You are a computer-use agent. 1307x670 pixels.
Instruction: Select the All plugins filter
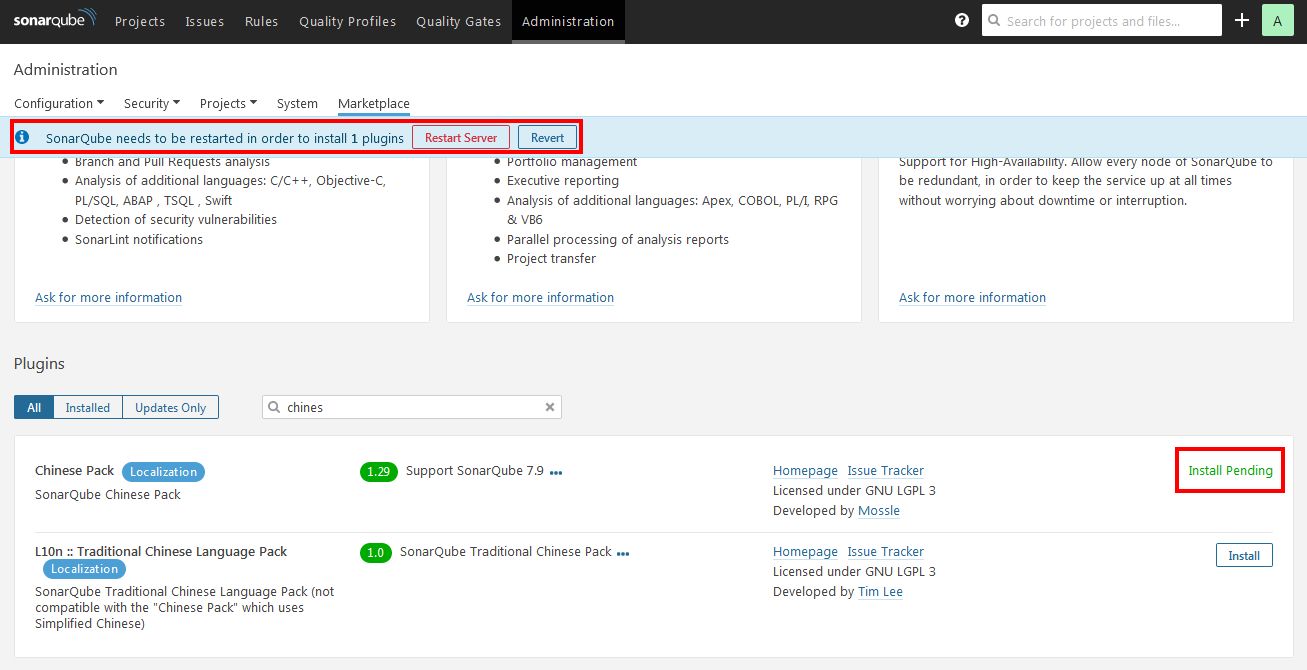pyautogui.click(x=34, y=407)
